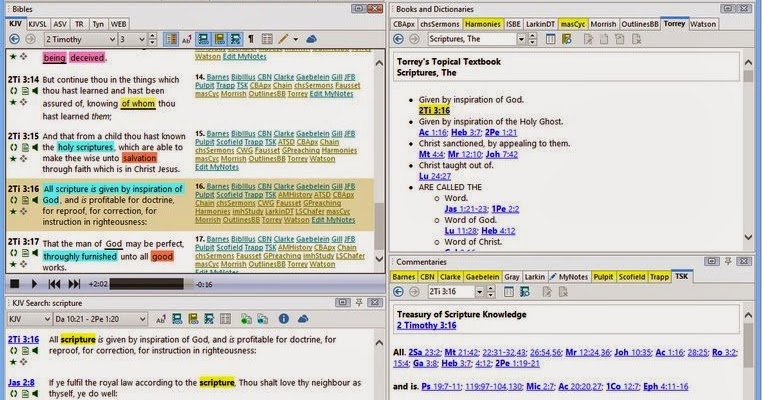Screen dimensions: 762x400
Task: Click the star bookmark icon beside 2Ti 3:16
Action: (13, 211)
